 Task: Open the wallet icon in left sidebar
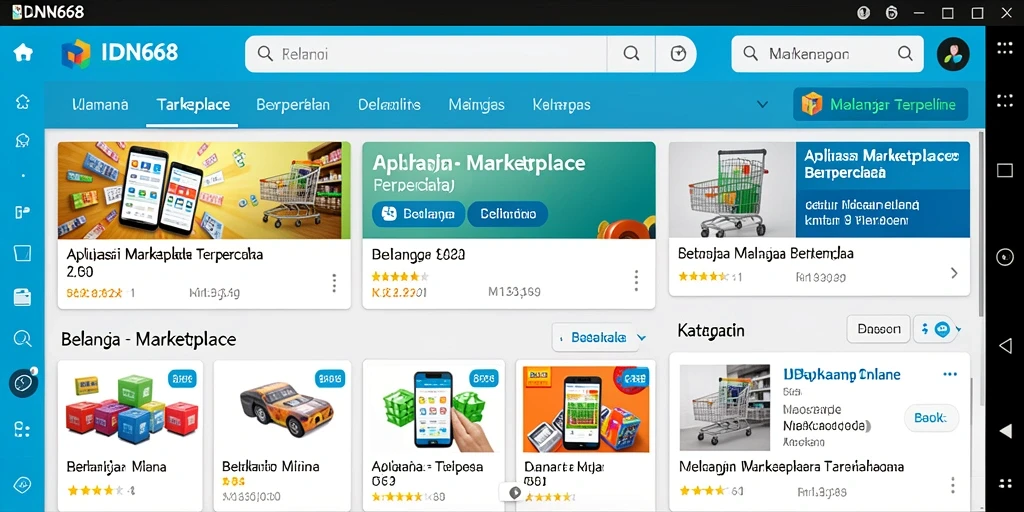pyautogui.click(x=23, y=297)
